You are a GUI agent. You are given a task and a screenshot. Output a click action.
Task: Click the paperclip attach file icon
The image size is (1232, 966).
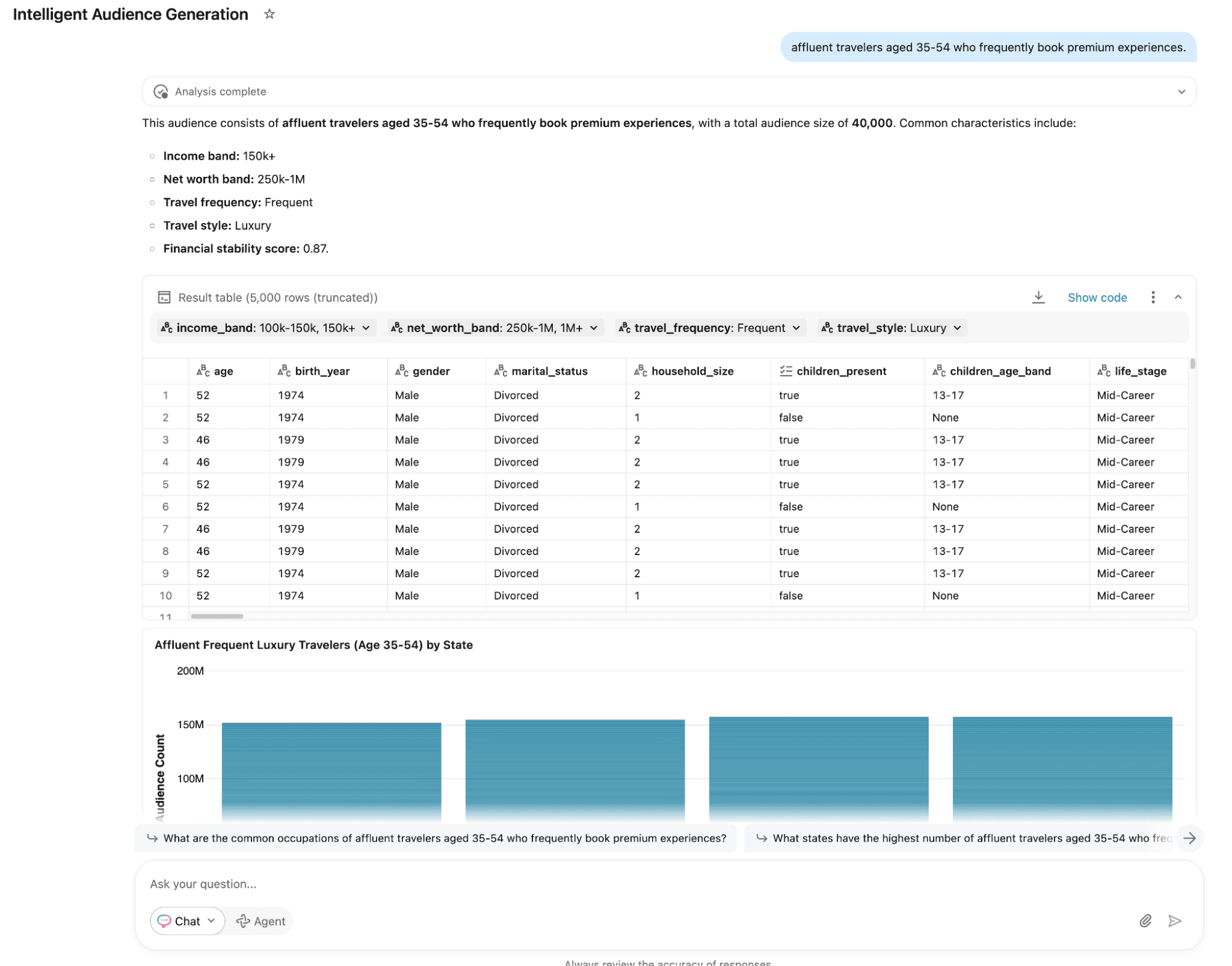[1145, 920]
